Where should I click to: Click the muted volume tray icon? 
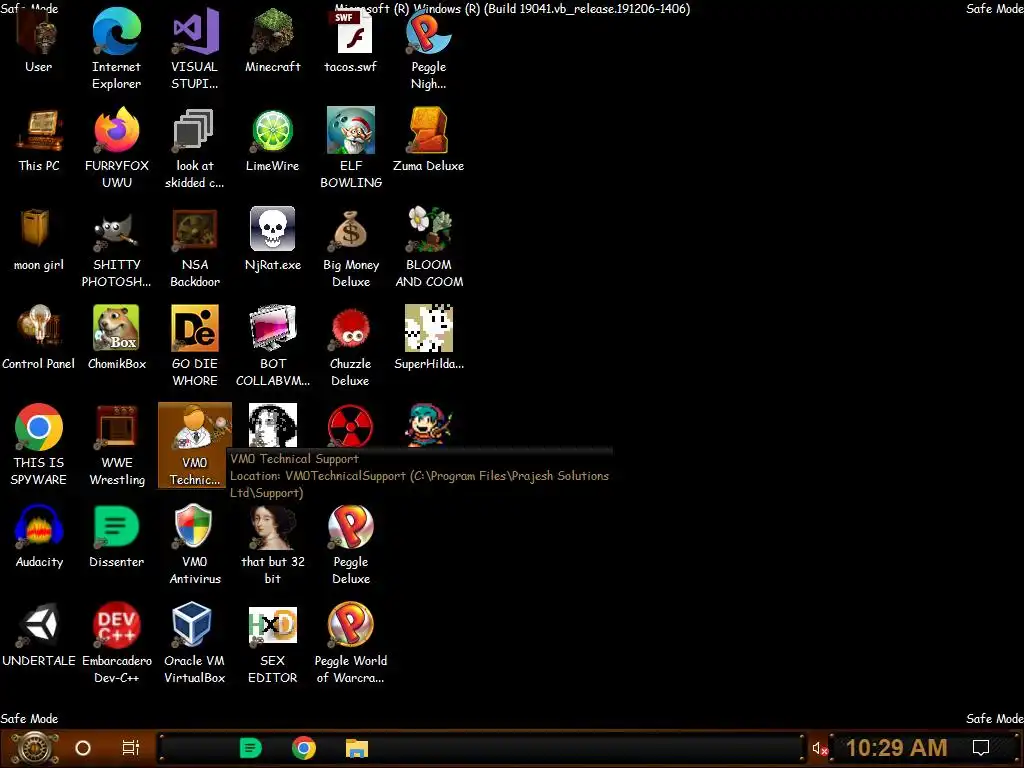pos(820,749)
